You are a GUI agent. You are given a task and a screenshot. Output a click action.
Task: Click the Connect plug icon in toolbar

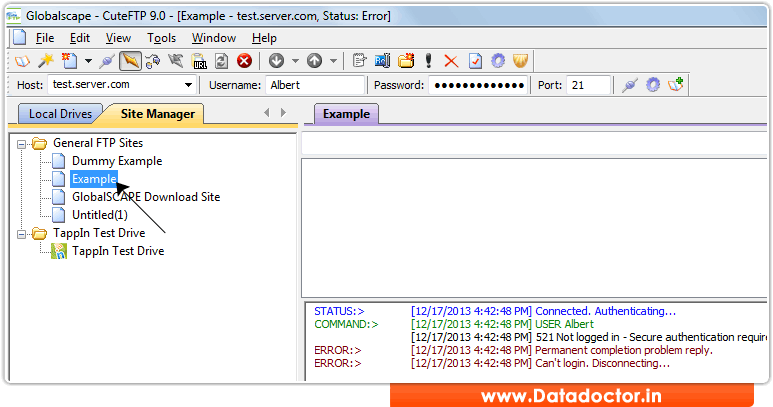tap(106, 61)
